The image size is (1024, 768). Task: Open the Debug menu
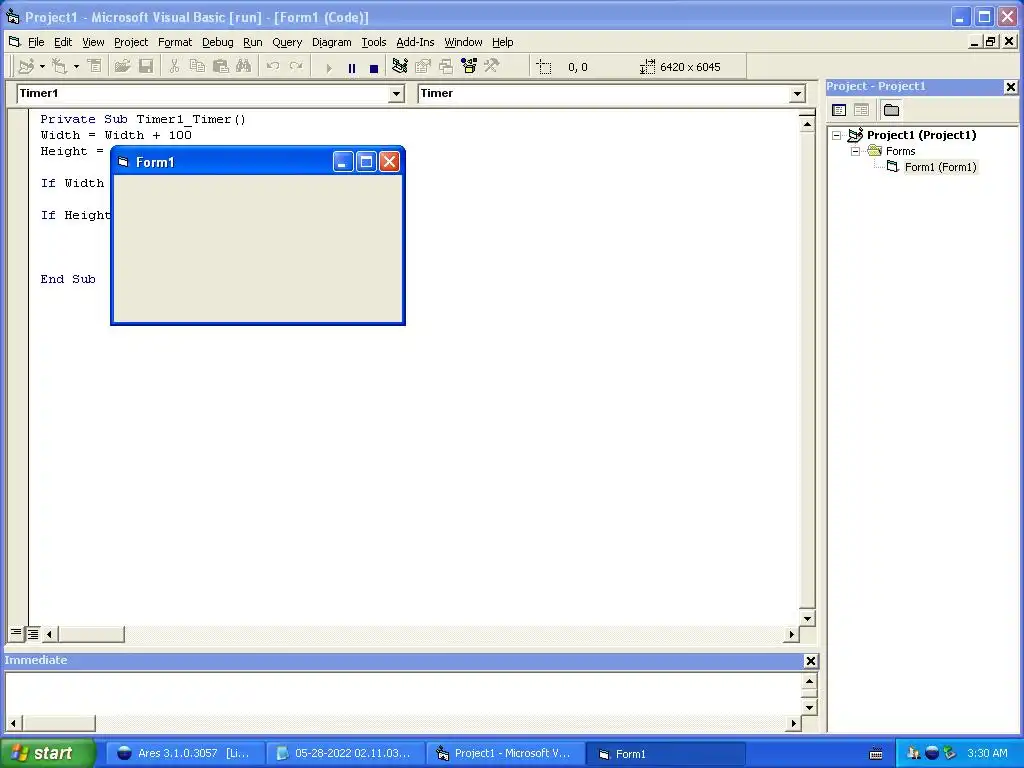coord(217,42)
